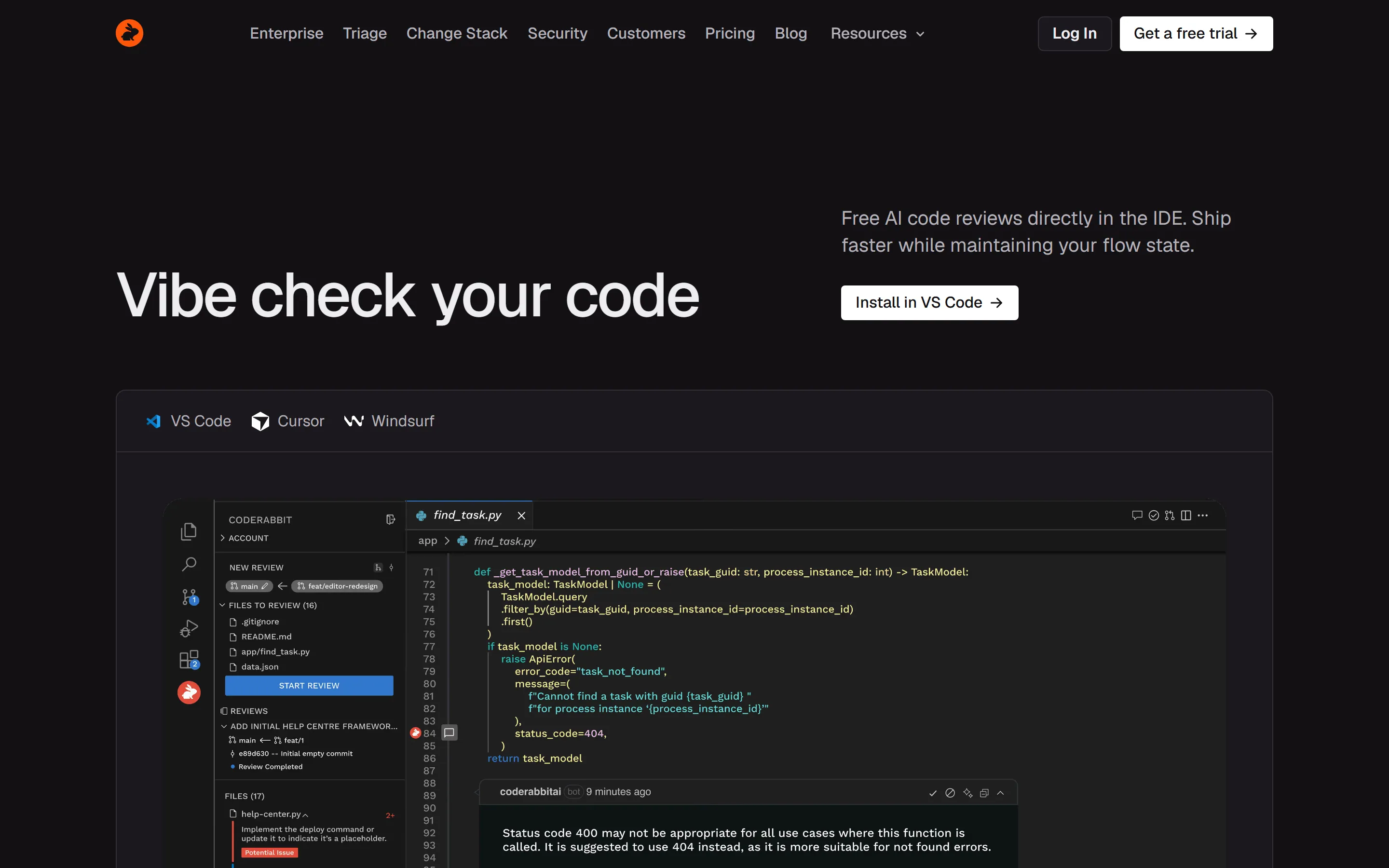Image resolution: width=1389 pixels, height=868 pixels.
Task: Open the Search icon in activity bar
Action: click(x=189, y=564)
